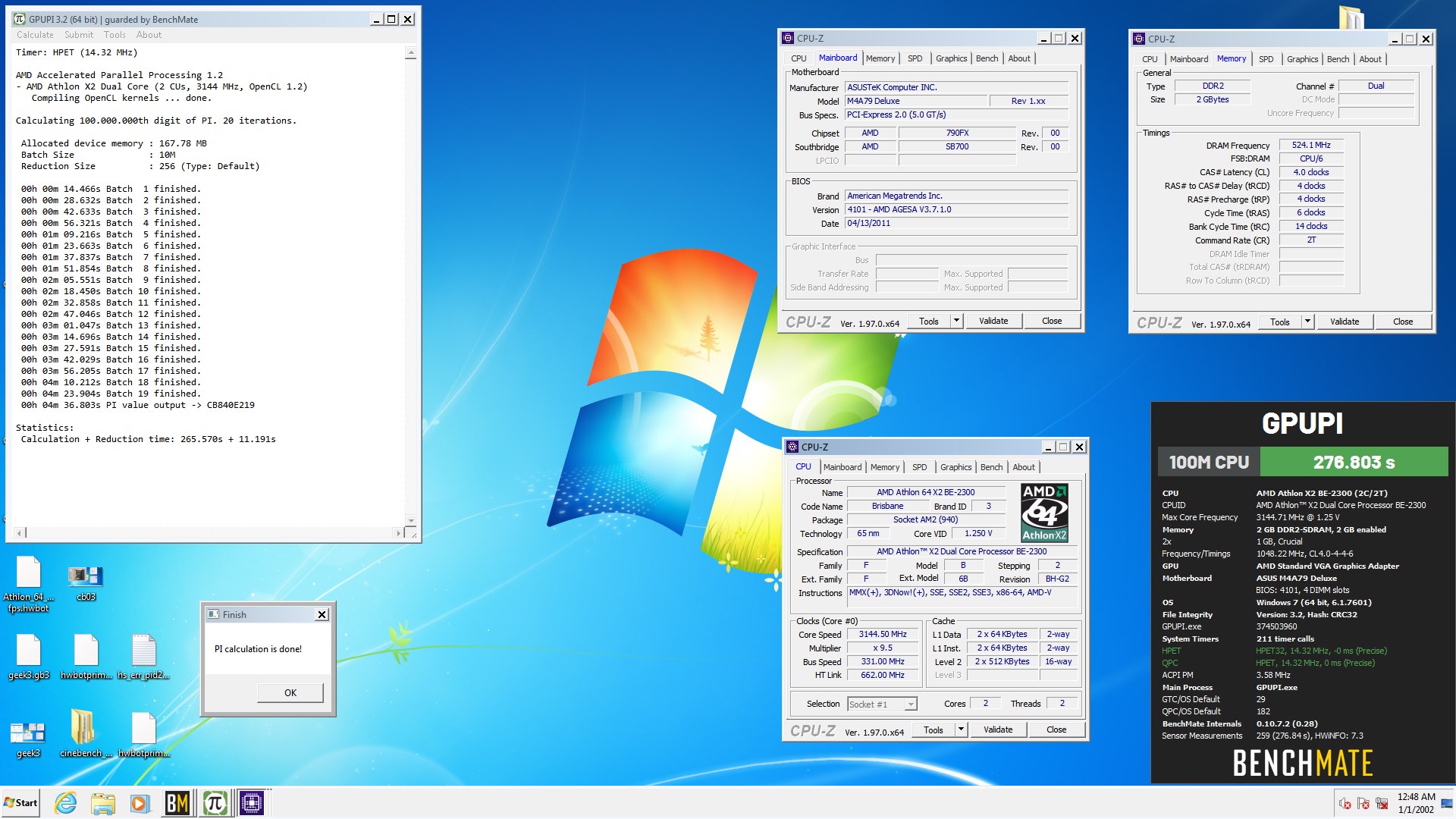The height and width of the screenshot is (819, 1456).
Task: Click the Model field M4A79 Deluxe
Action: [917, 101]
